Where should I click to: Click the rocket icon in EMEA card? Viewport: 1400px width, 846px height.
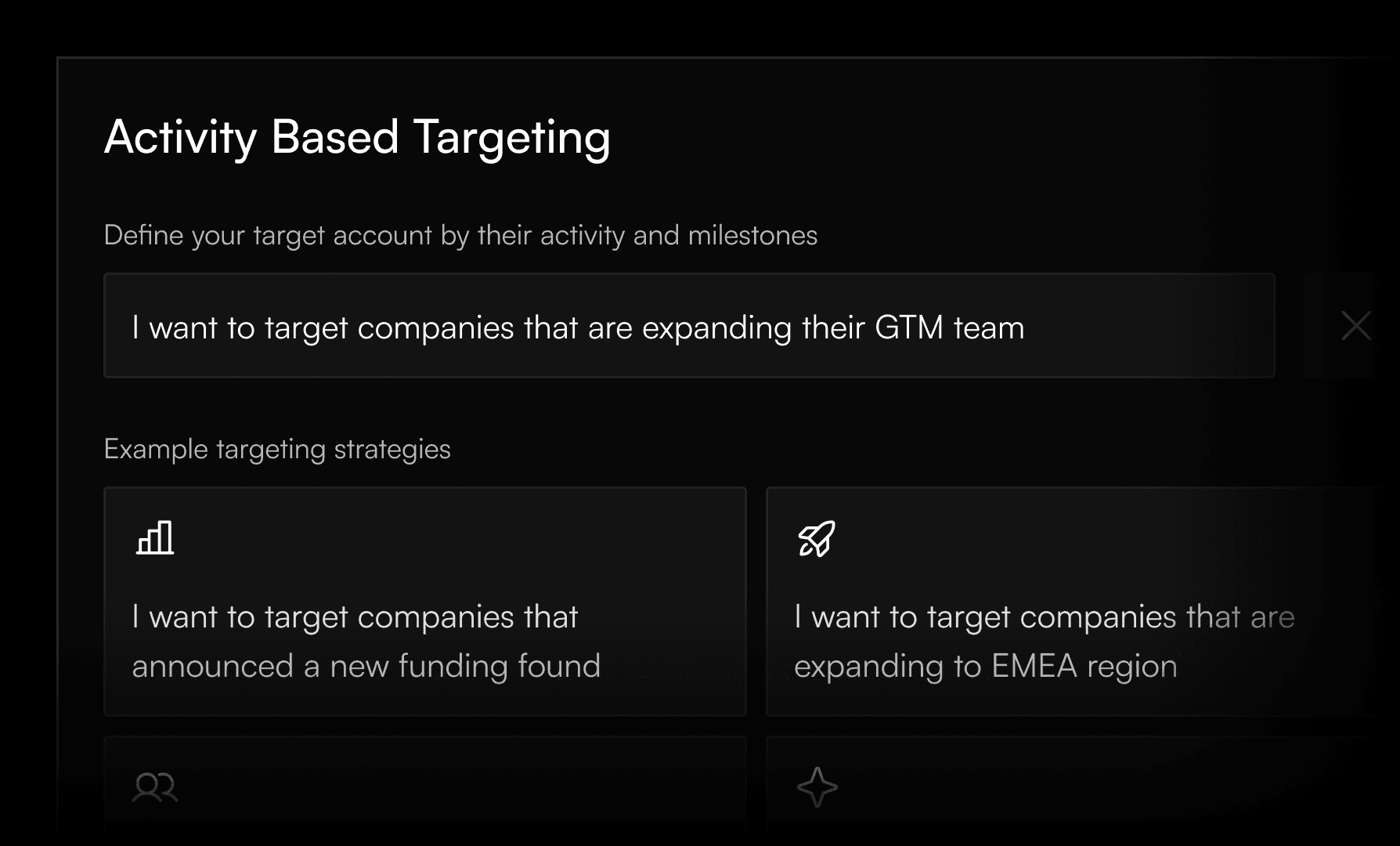point(817,539)
